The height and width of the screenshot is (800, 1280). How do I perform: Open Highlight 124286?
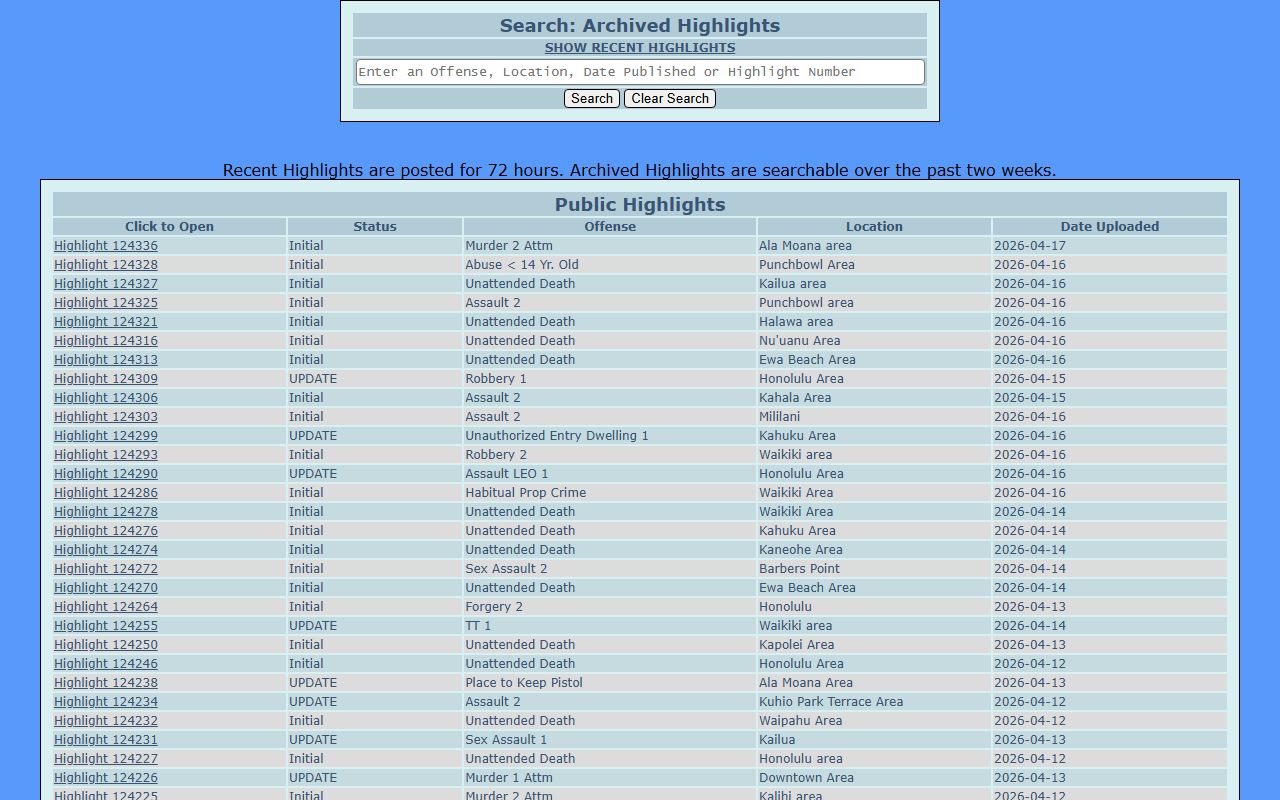(x=106, y=493)
